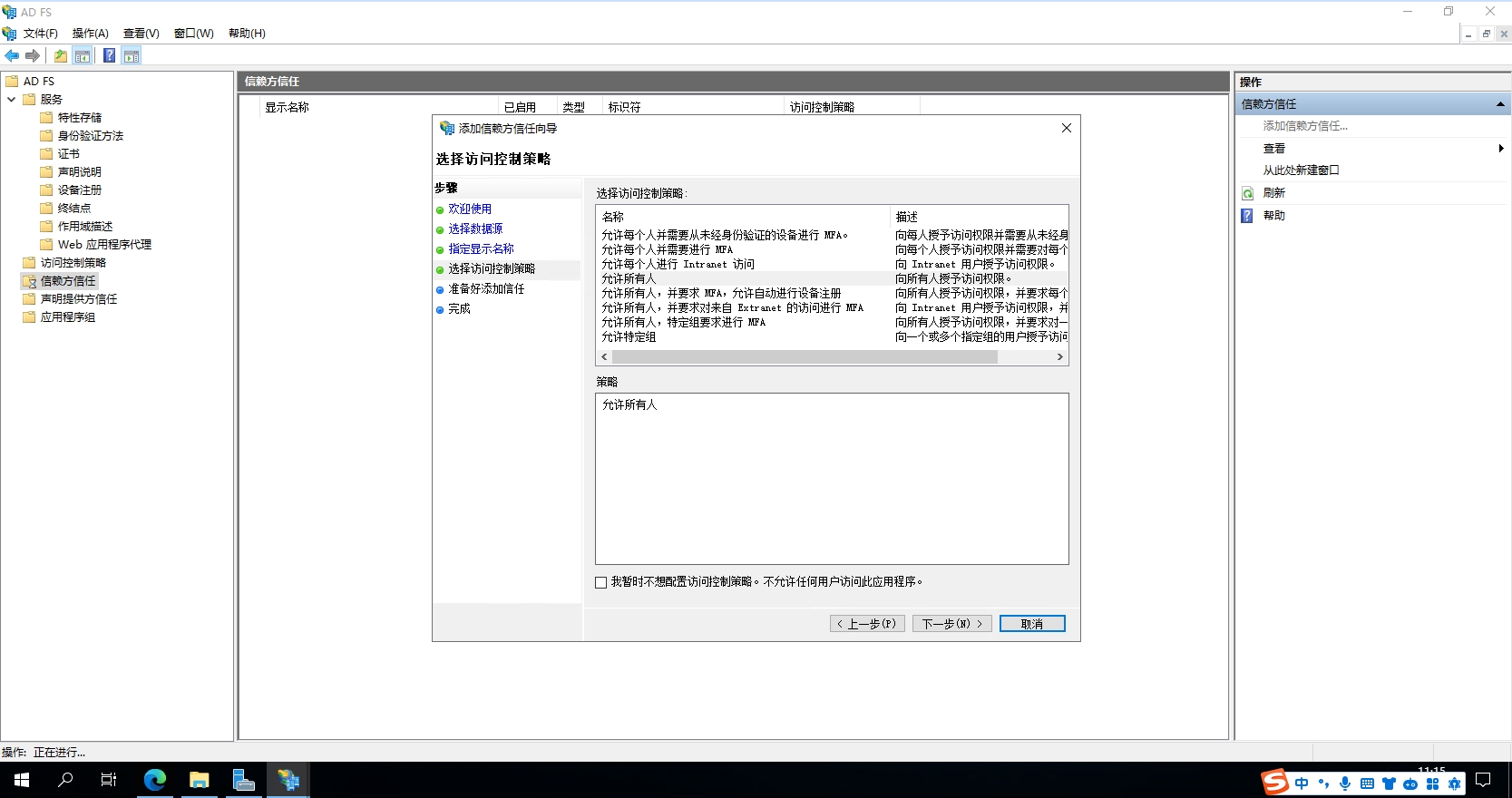Click the Show/Hide action pane icon

coord(132,56)
